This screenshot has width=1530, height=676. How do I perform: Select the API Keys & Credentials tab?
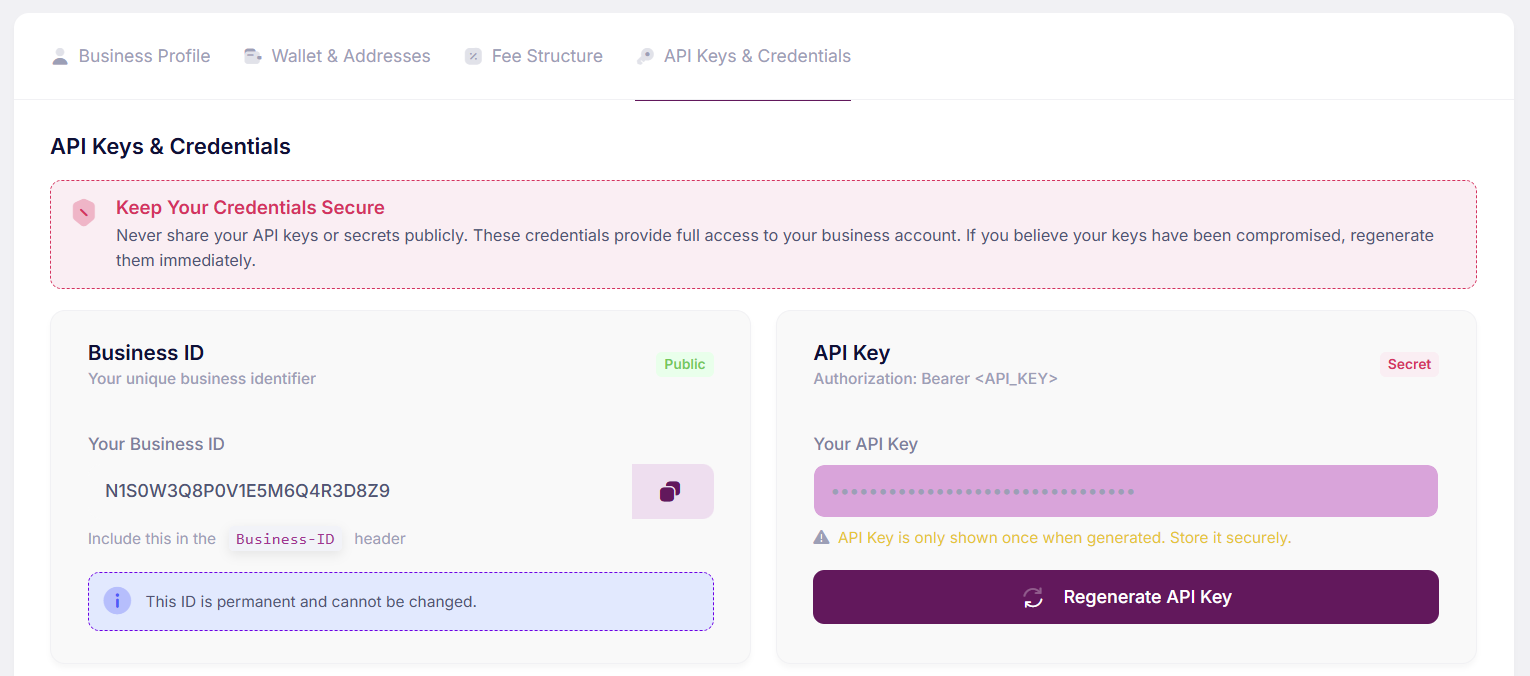(756, 56)
